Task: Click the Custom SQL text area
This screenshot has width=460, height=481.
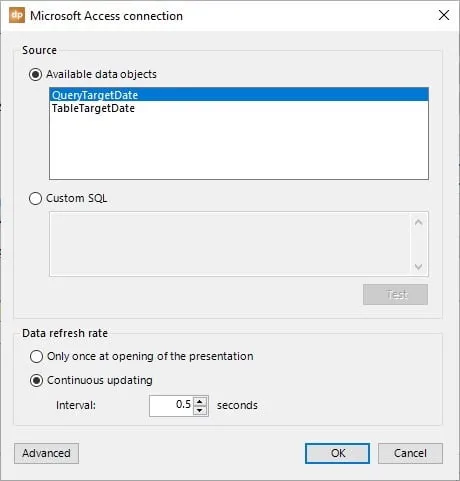Action: [230, 244]
